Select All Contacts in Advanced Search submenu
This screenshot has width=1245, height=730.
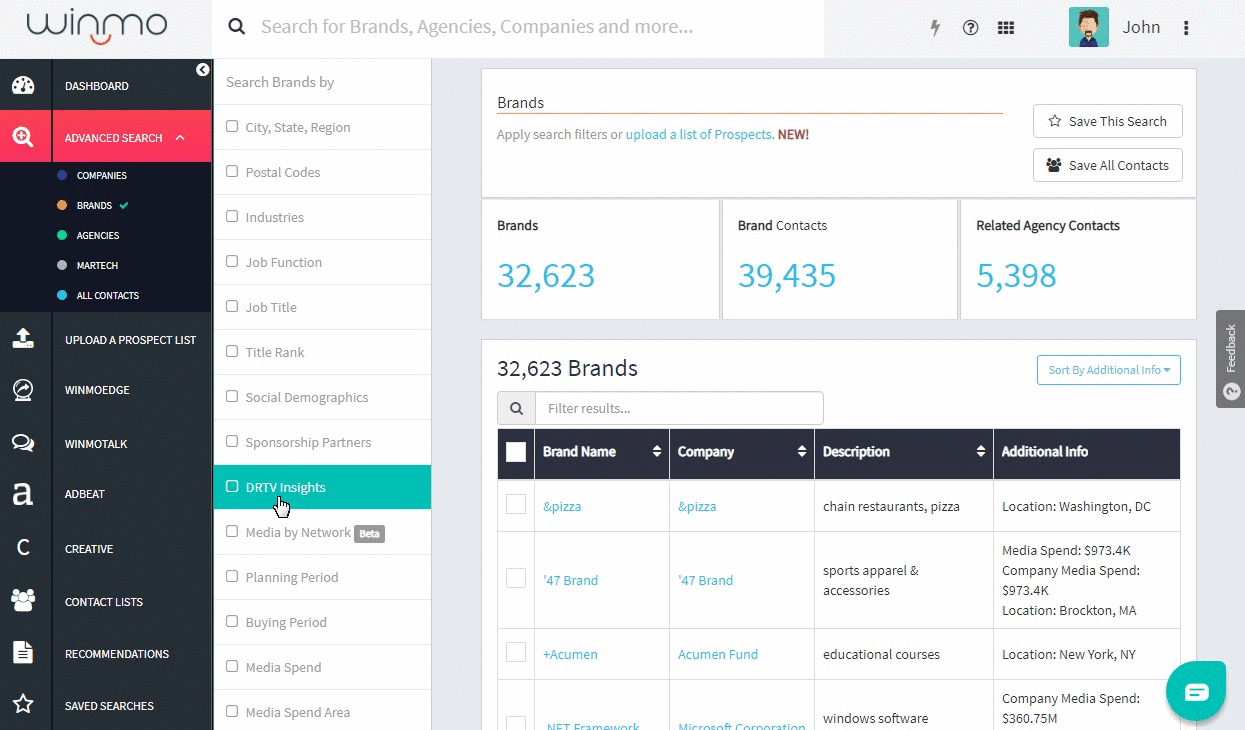[x=108, y=295]
